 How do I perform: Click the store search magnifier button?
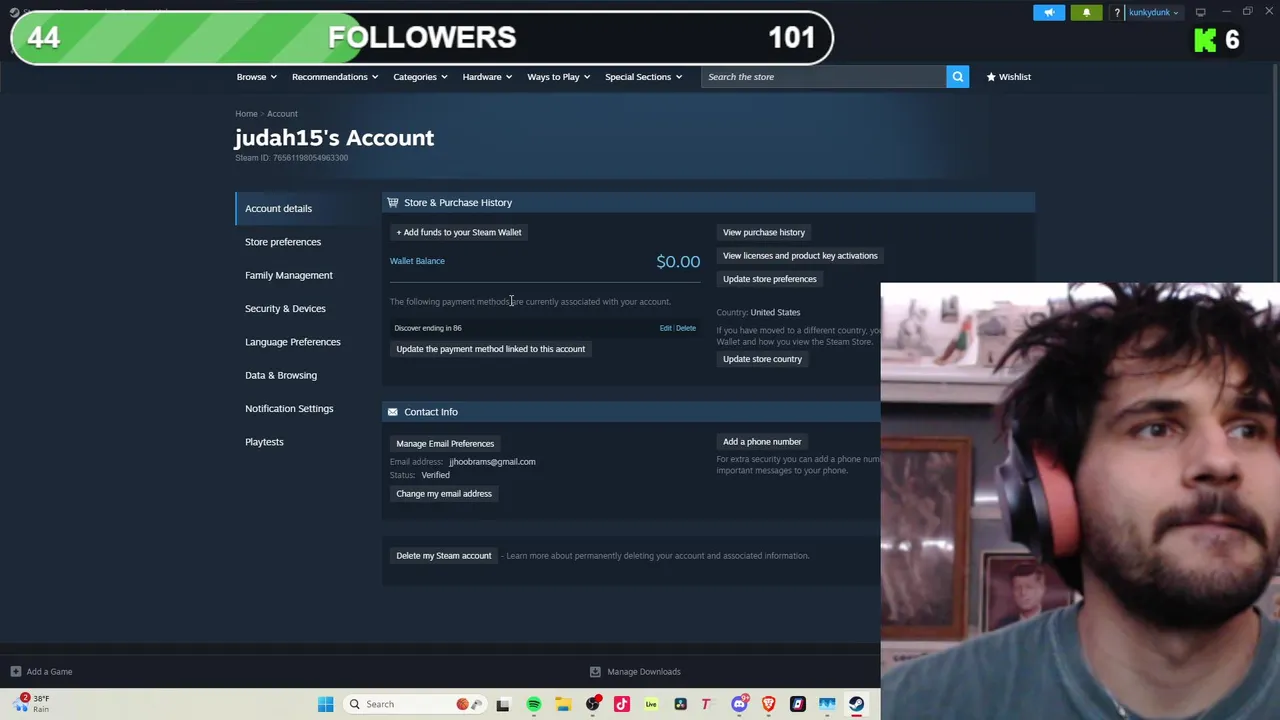(957, 77)
